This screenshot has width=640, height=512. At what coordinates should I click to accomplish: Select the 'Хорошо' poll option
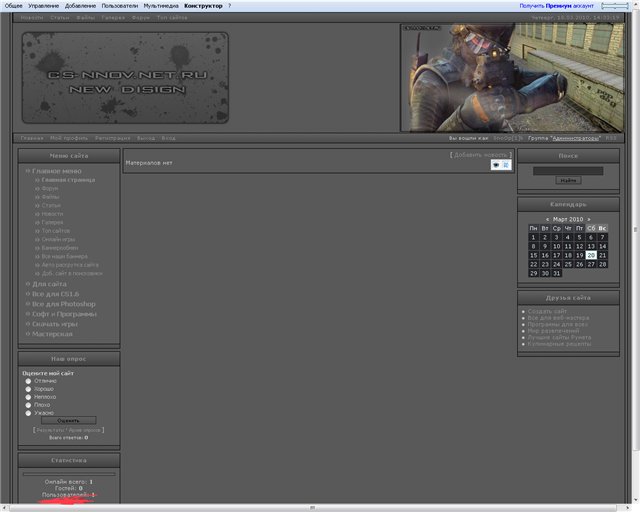(x=28, y=389)
